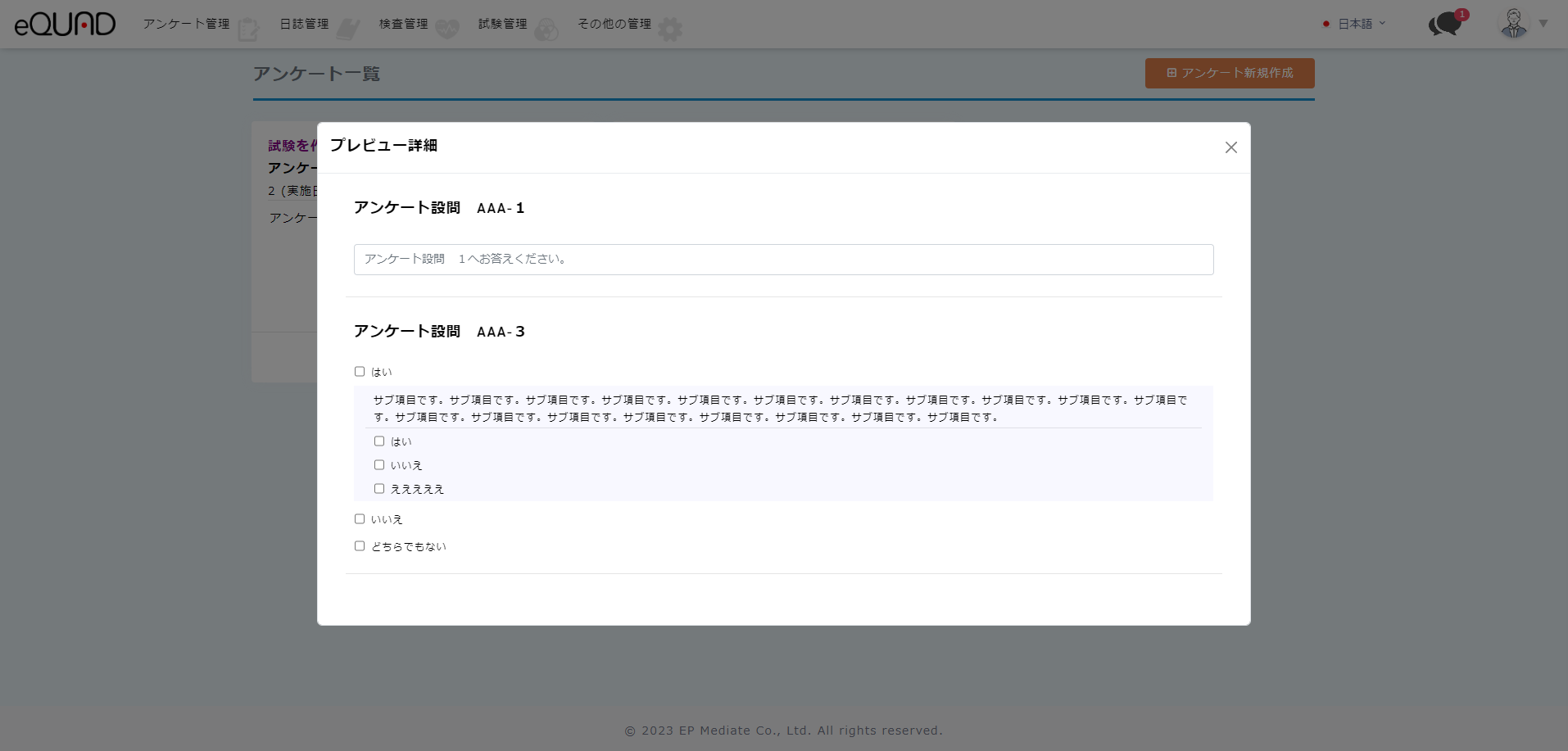Click the gear icon beside その他の管理
The height and width of the screenshot is (751, 1568).
(x=670, y=29)
